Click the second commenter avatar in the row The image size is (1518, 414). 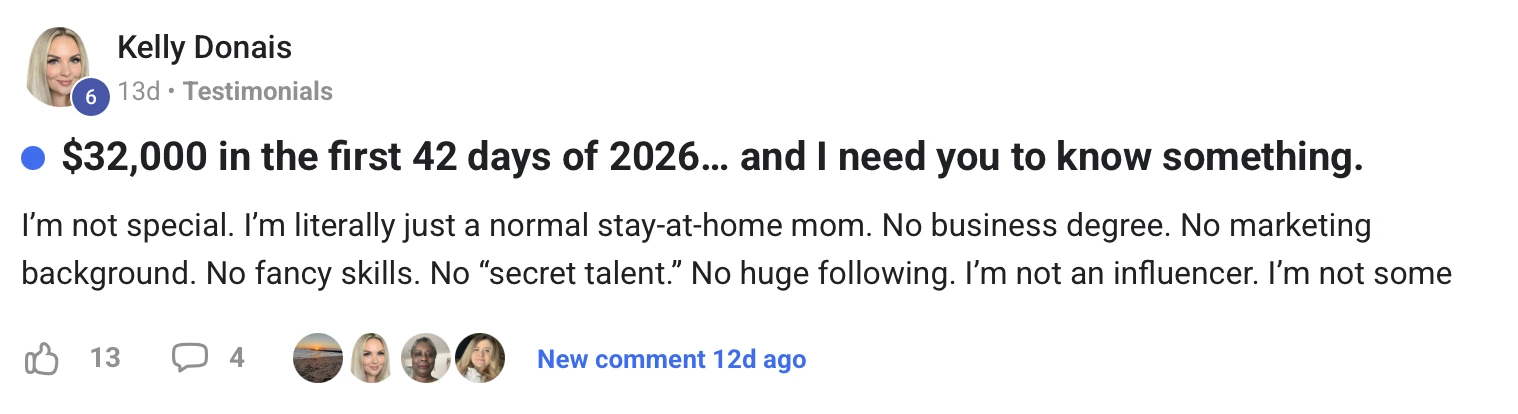pyautogui.click(x=372, y=358)
